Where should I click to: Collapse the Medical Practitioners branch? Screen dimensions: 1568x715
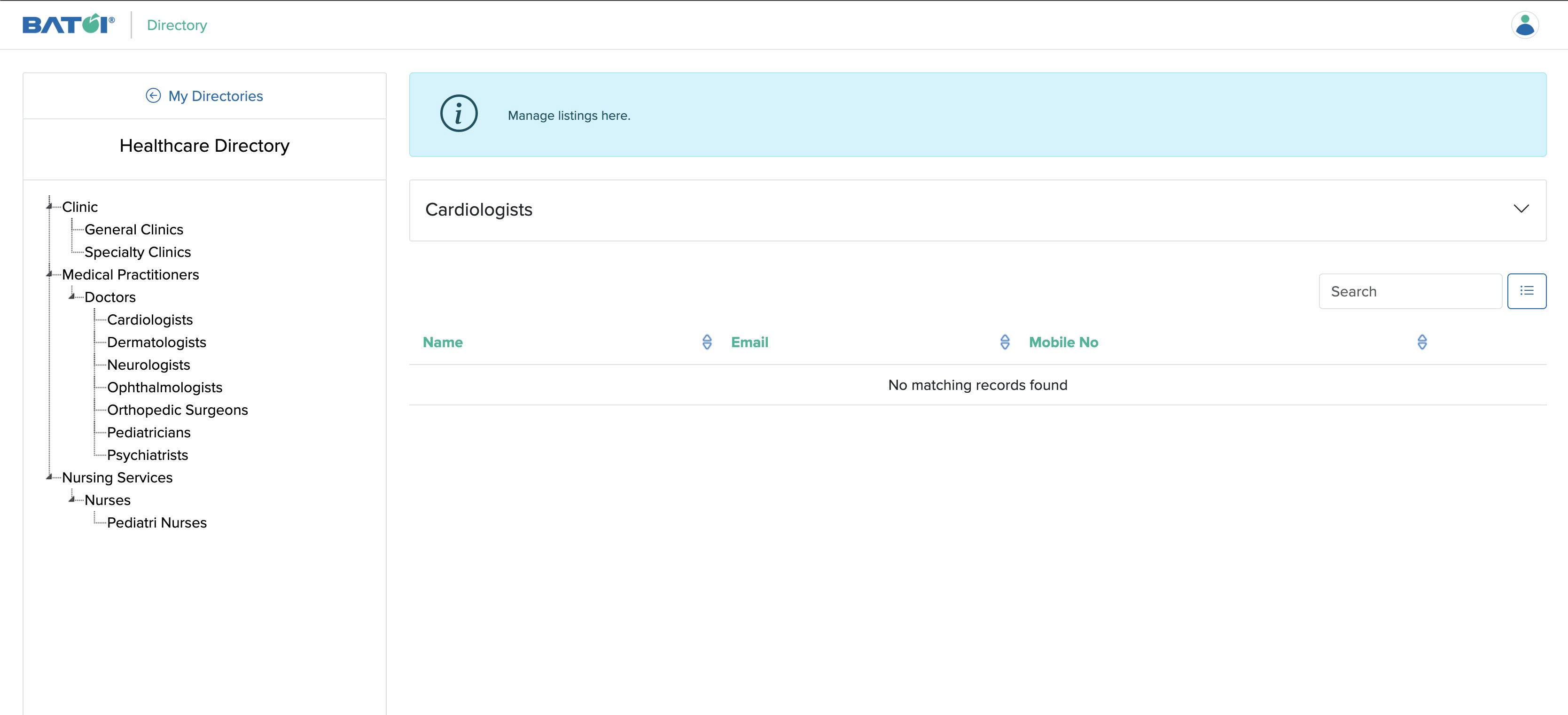click(x=49, y=274)
